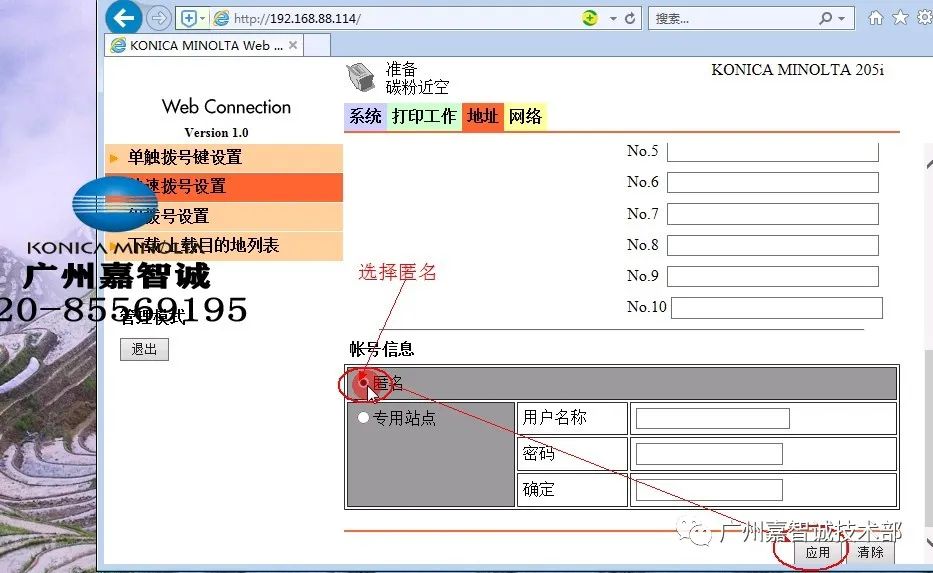Open the 地址 tab
Image resolution: width=933 pixels, height=573 pixels.
click(483, 116)
